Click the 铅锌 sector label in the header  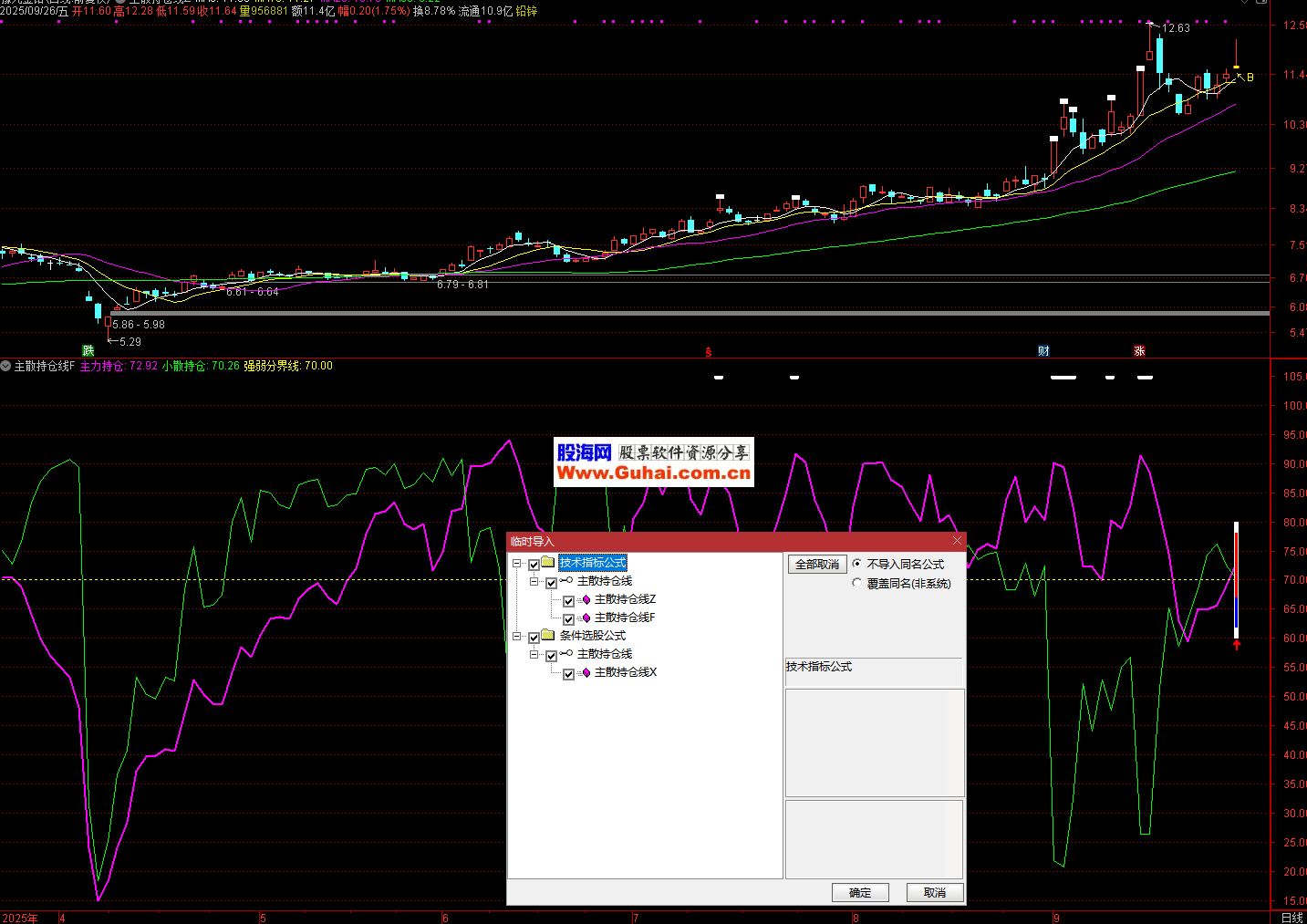tap(526, 11)
